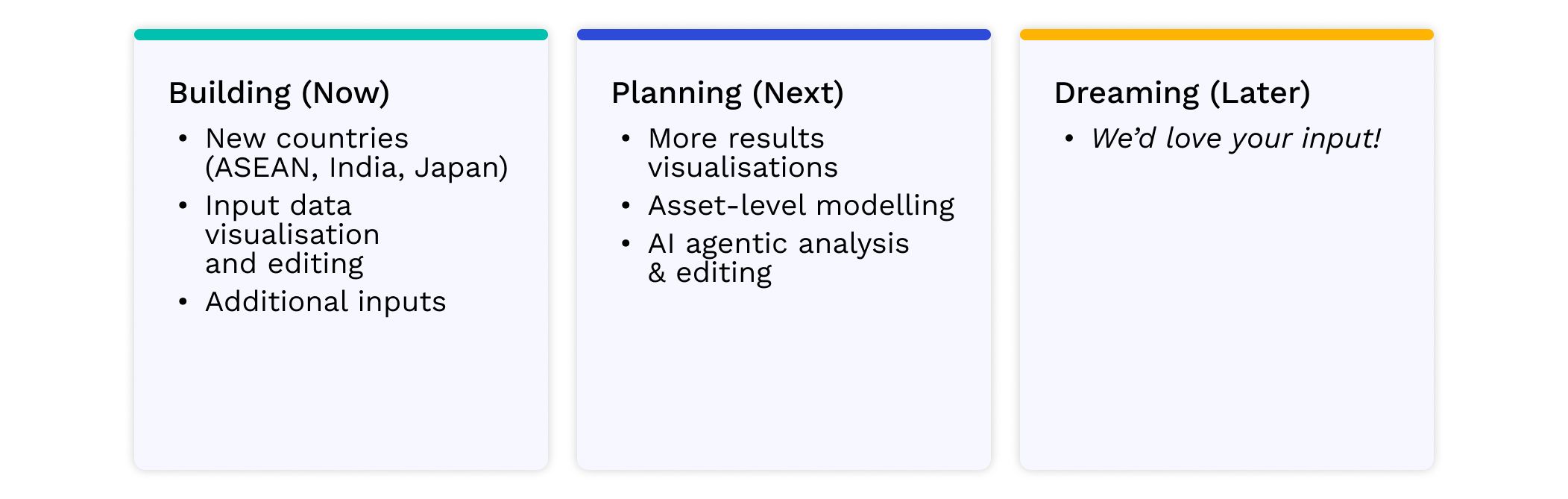Select the Additional inputs bullet
1568x499 pixels.
point(325,301)
